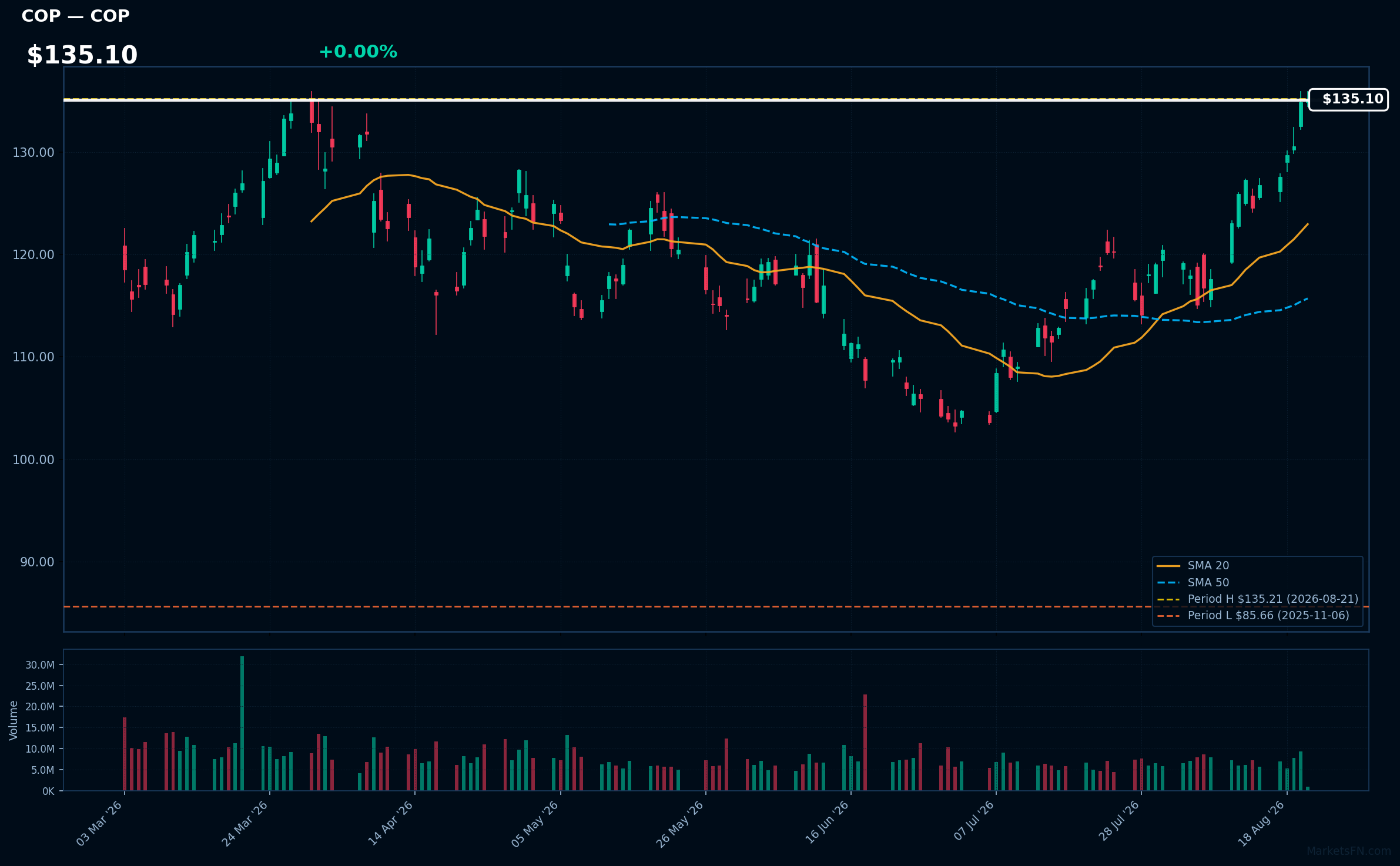The image size is (1400, 866).
Task: Select the 25.0M volume axis label
Action: [40, 686]
